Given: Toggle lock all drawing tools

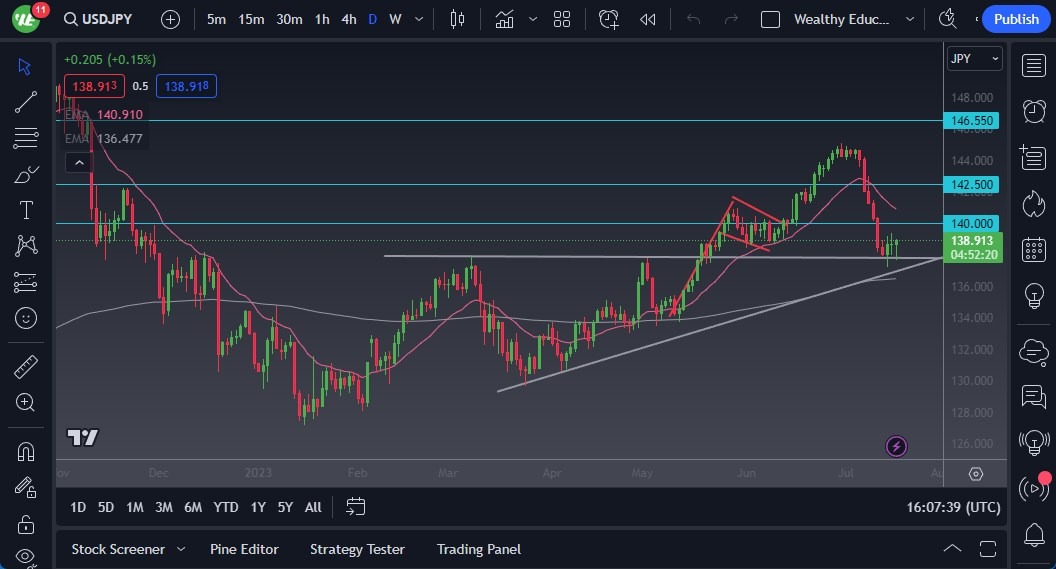Looking at the screenshot, I should pos(26,523).
